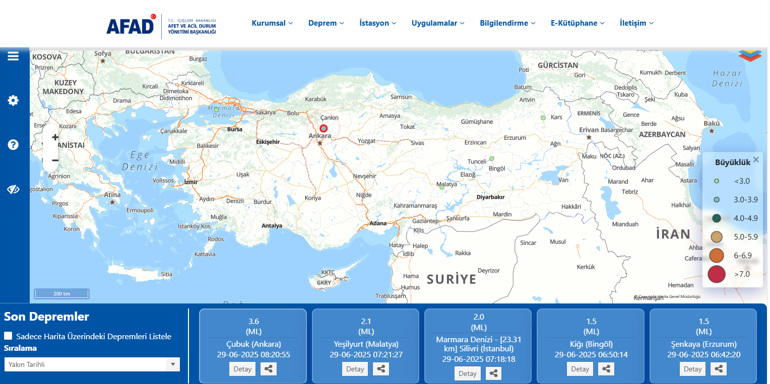This screenshot has height=384, width=770.
Task: Open Detay for Silivri (İstanbul) earthquake
Action: click(x=468, y=374)
